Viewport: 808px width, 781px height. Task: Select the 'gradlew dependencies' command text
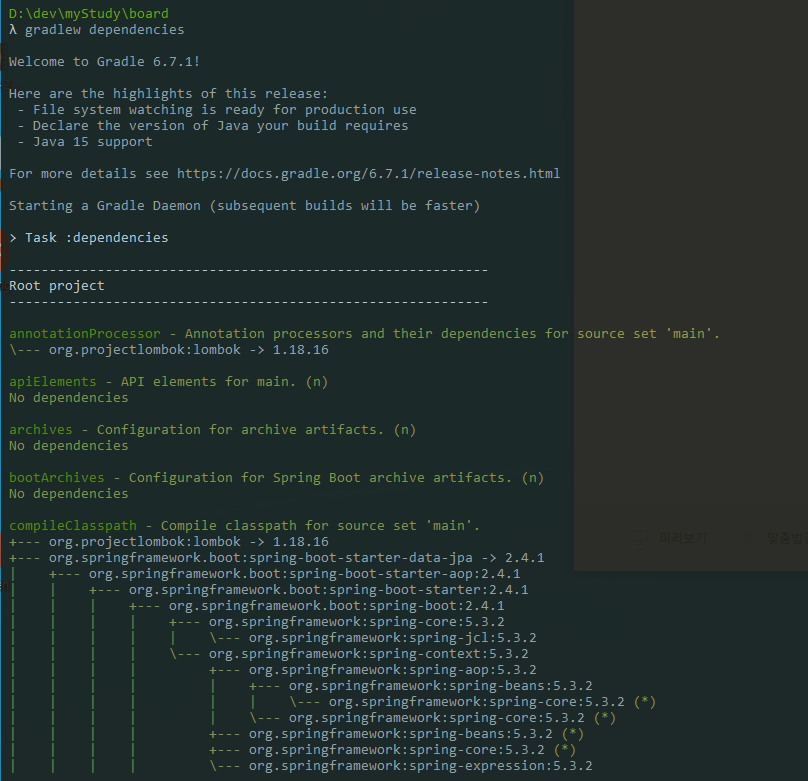[105, 30]
